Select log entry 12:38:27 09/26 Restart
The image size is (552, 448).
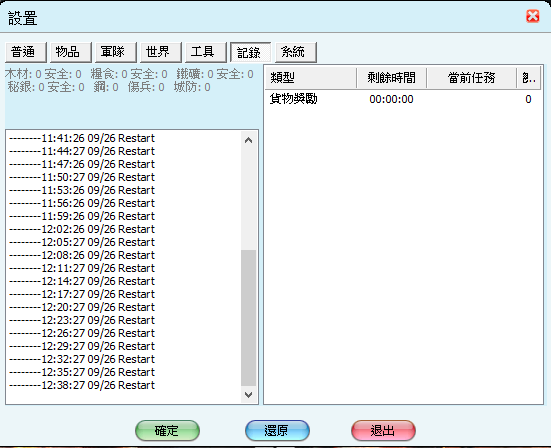(82, 385)
